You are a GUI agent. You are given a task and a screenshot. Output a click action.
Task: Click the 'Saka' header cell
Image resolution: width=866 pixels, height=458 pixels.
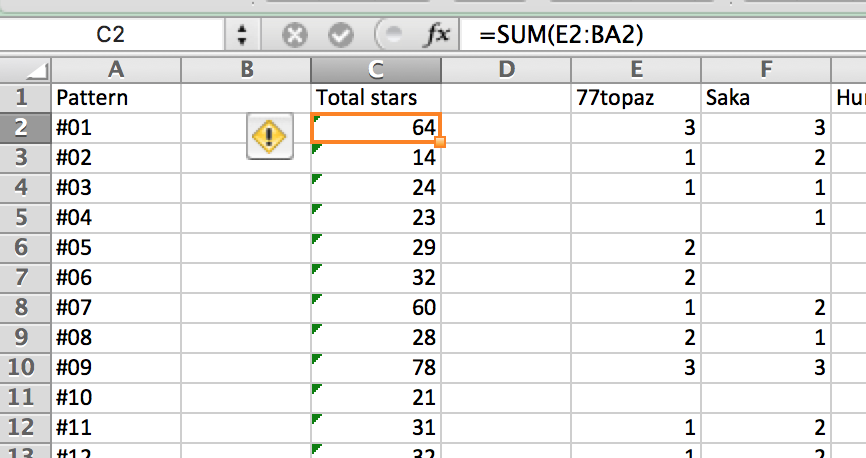[x=766, y=98]
